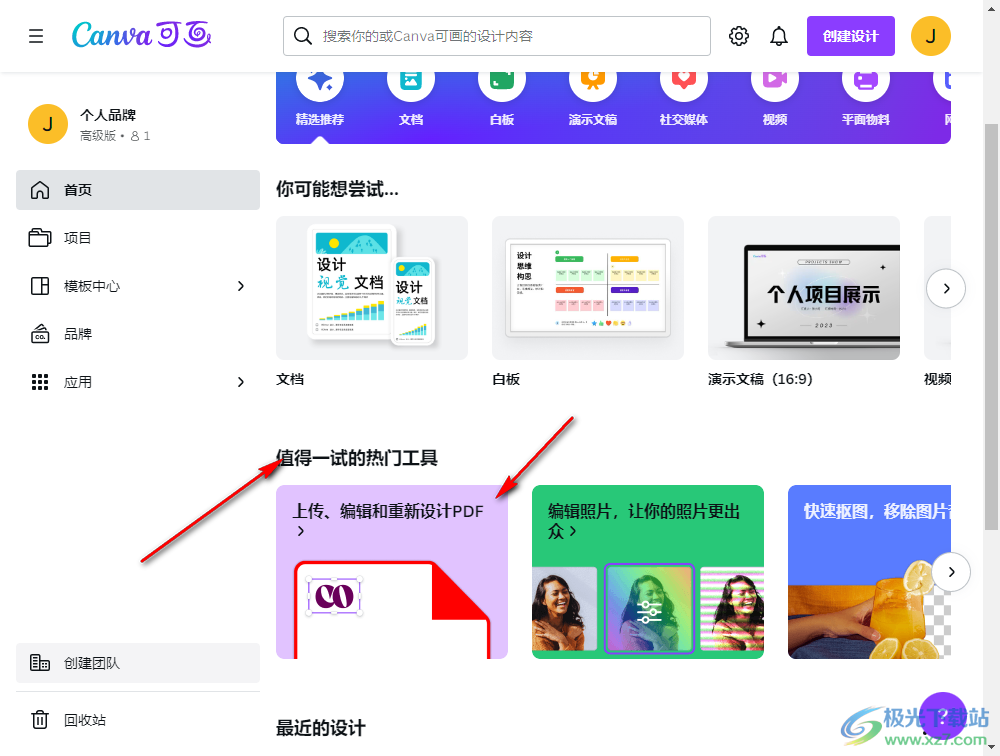The image size is (1000, 756).
Task: Open 个人品牌 team switcher
Action: point(138,124)
